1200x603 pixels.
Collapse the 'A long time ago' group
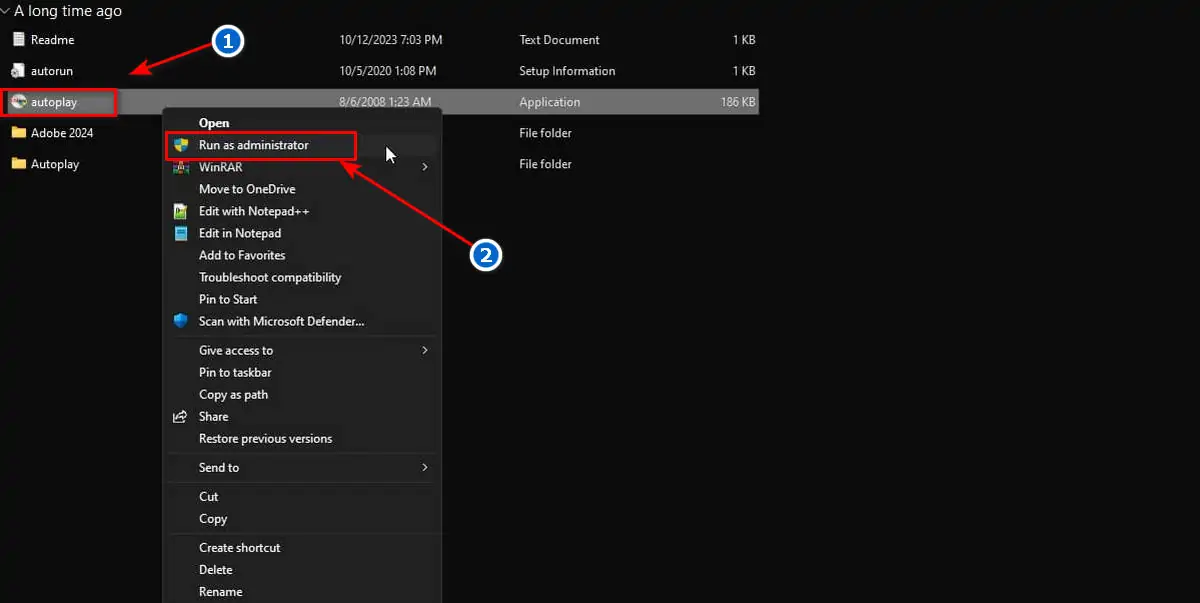[x=6, y=11]
